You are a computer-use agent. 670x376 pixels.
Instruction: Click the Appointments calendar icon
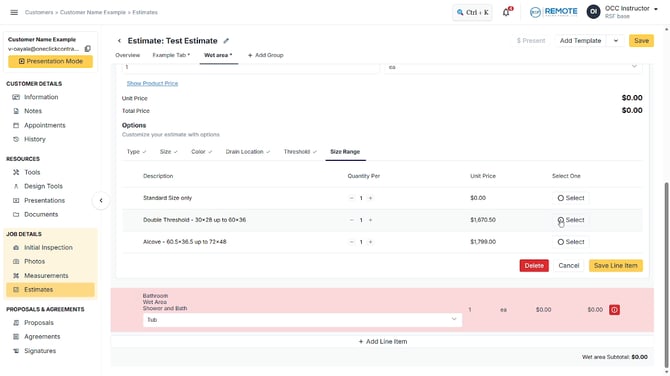pos(16,125)
